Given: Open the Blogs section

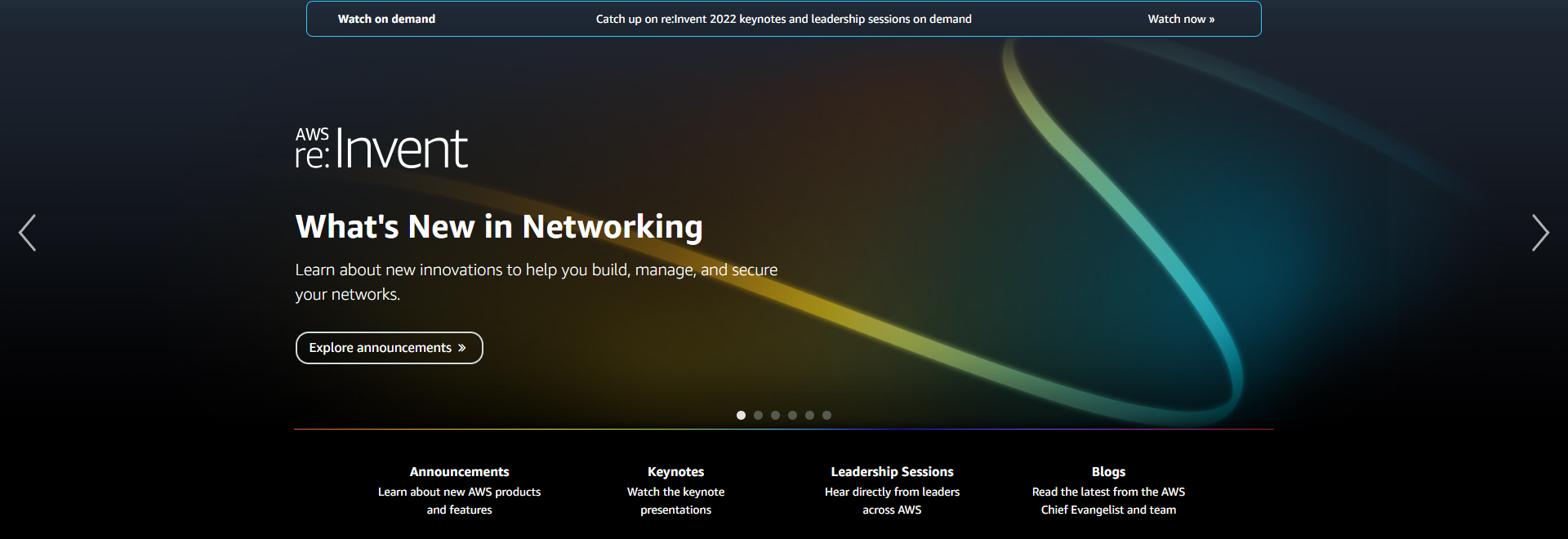Looking at the screenshot, I should coord(1108,471).
